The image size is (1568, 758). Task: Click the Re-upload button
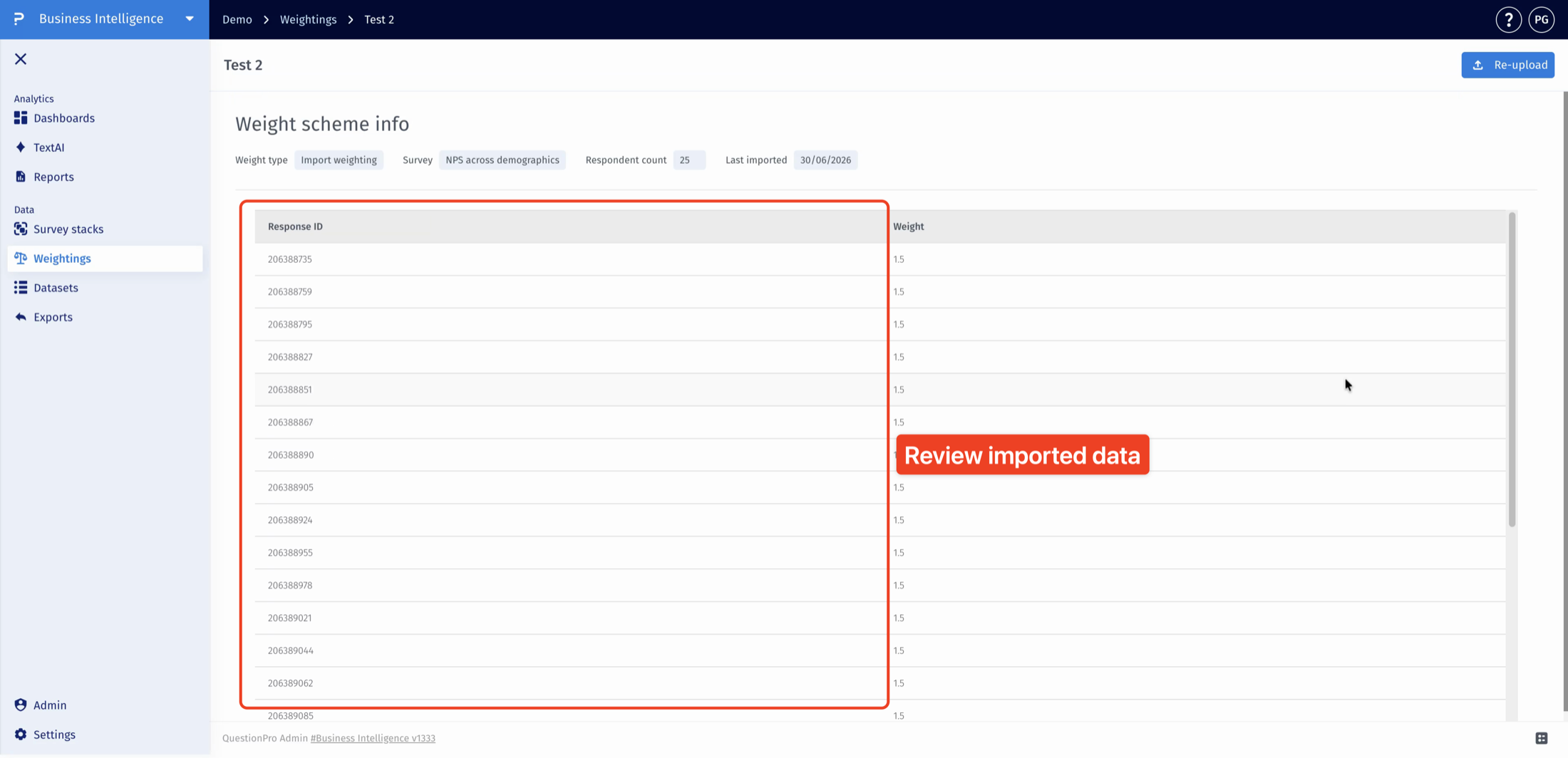1507,65
